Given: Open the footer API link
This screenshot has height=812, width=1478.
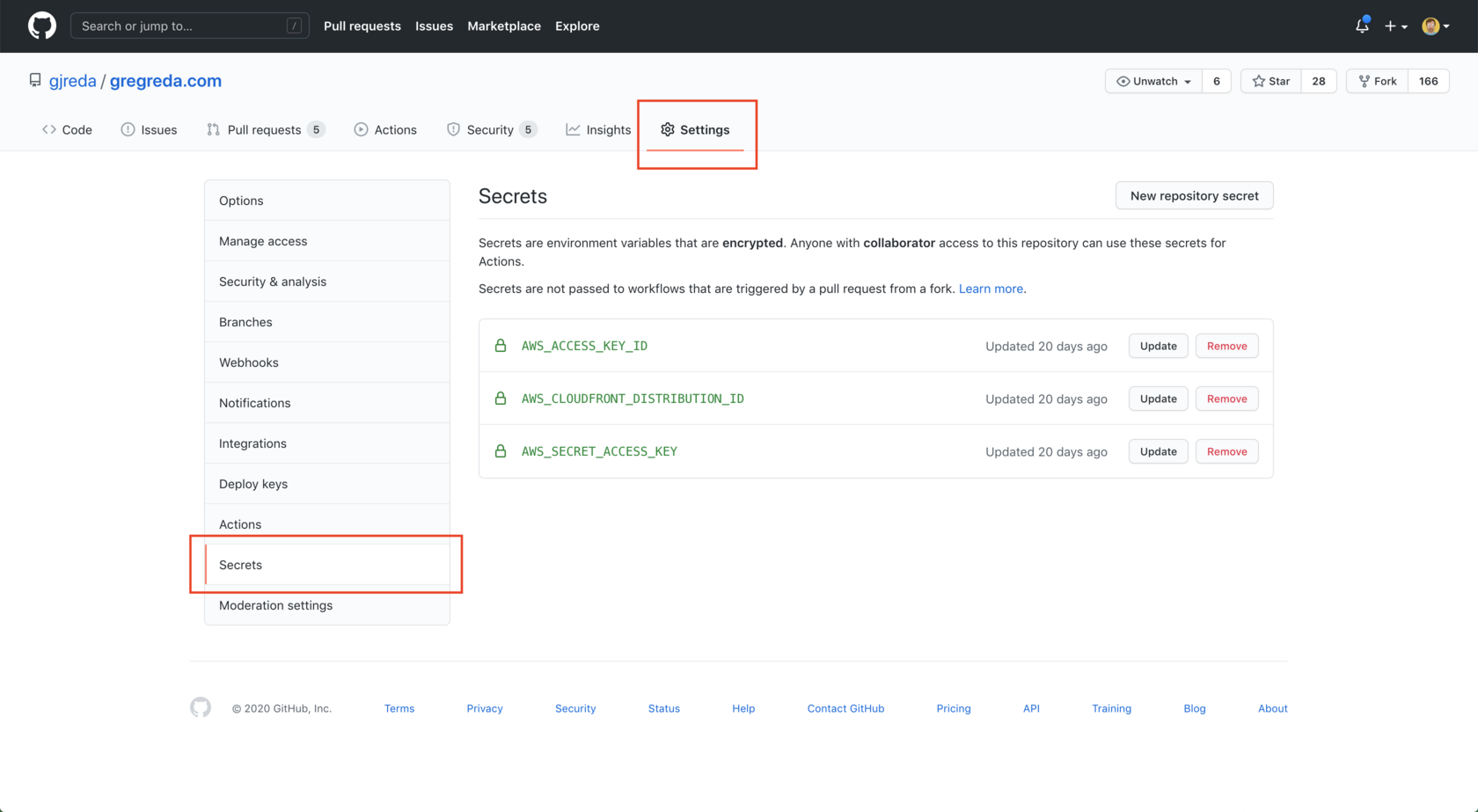Looking at the screenshot, I should (x=1031, y=708).
